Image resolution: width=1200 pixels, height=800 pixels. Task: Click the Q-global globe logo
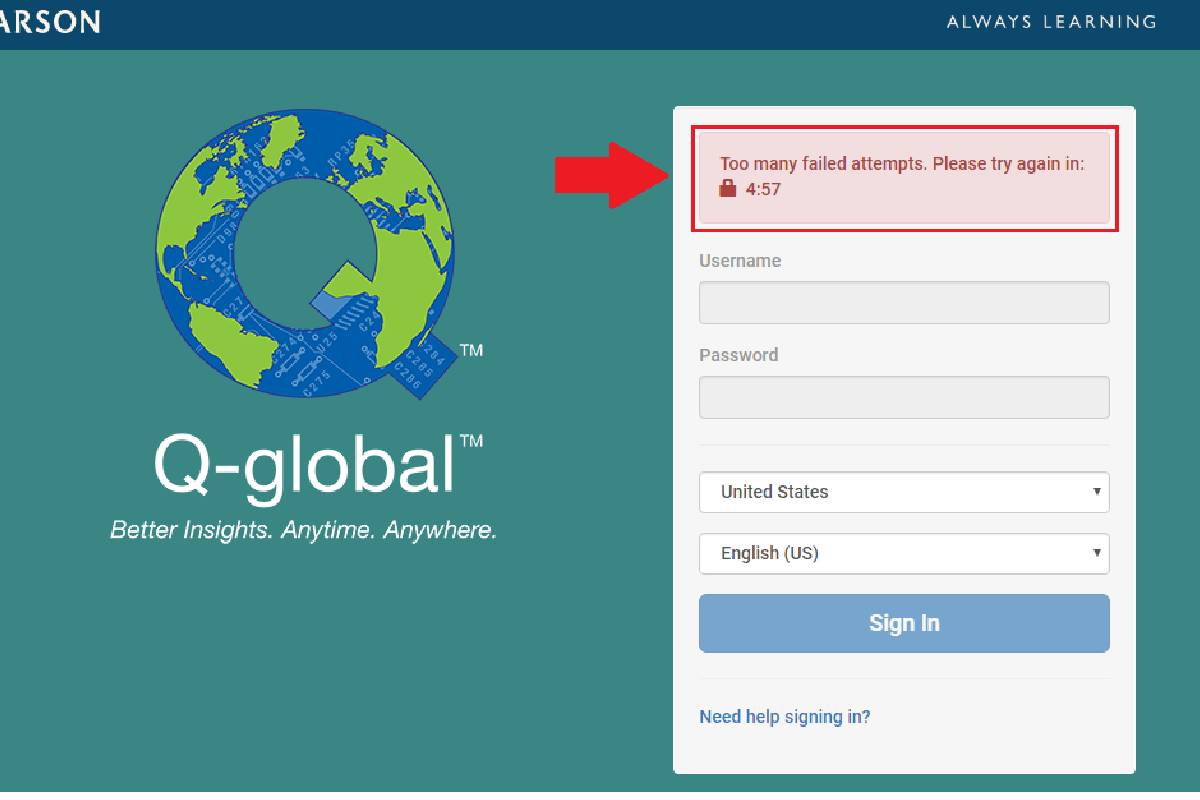[309, 252]
